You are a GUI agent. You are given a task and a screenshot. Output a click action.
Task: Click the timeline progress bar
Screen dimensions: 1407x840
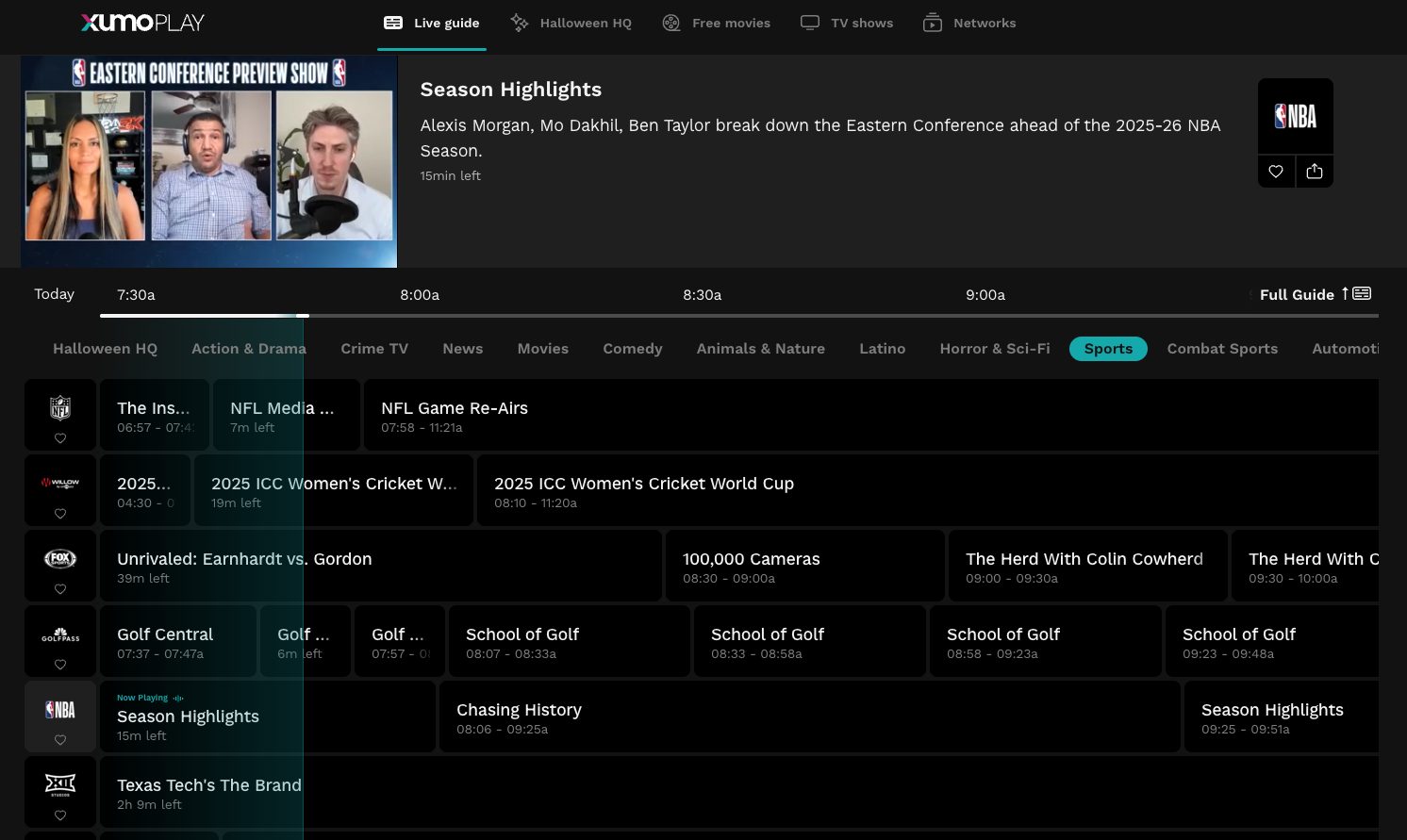(738, 315)
